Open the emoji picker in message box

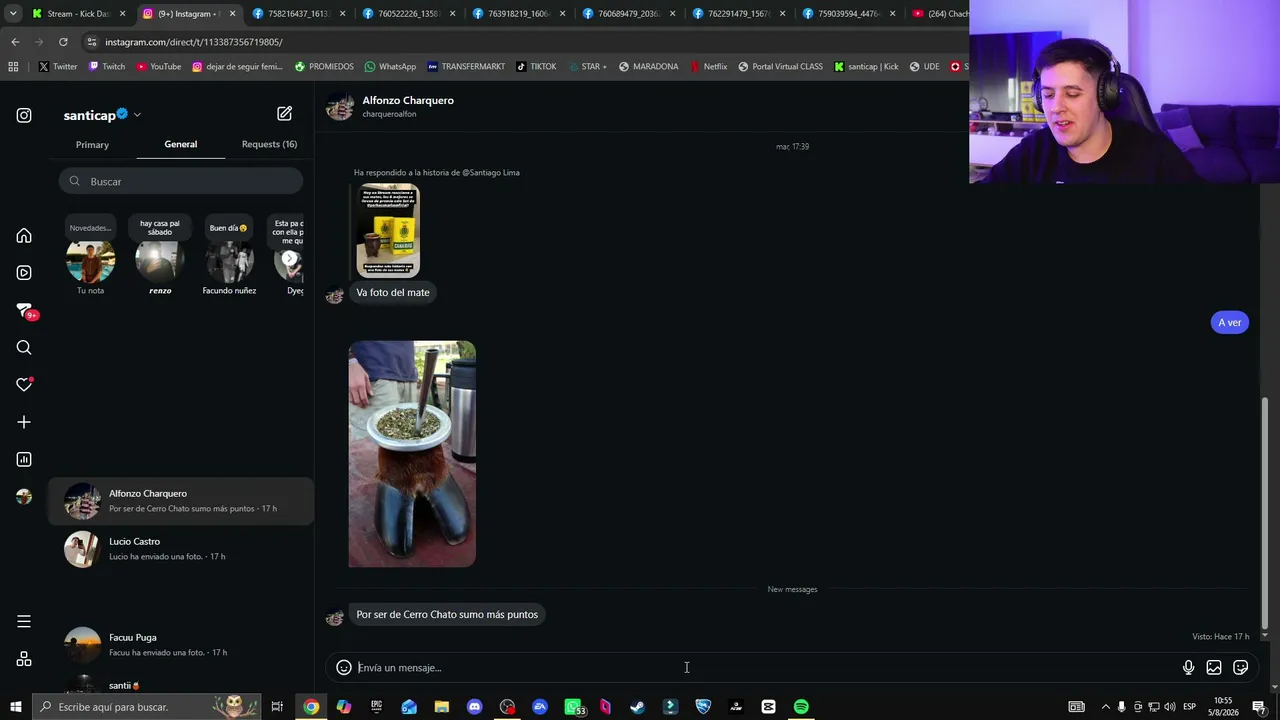344,668
